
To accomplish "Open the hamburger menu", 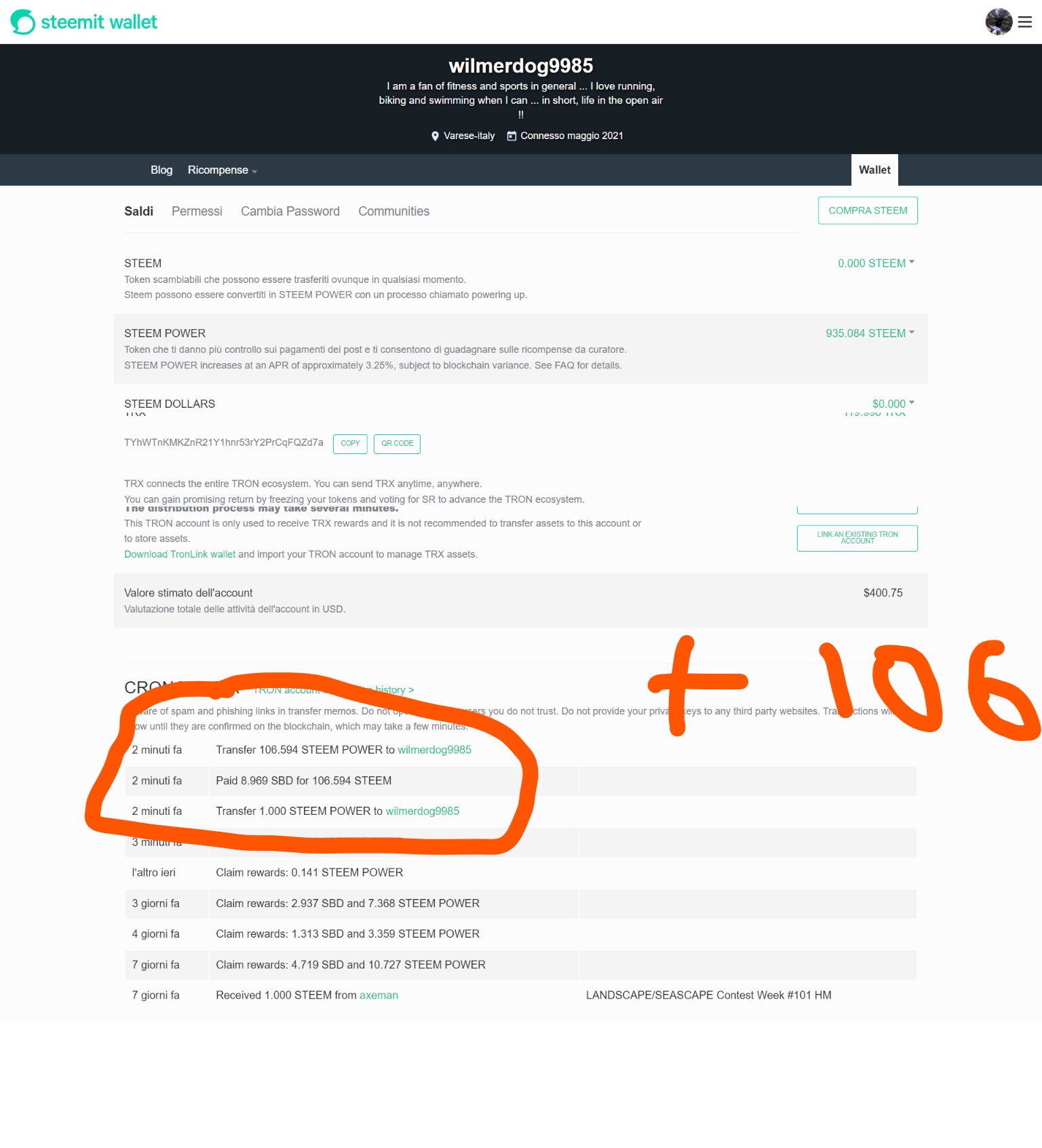I will click(1025, 22).
